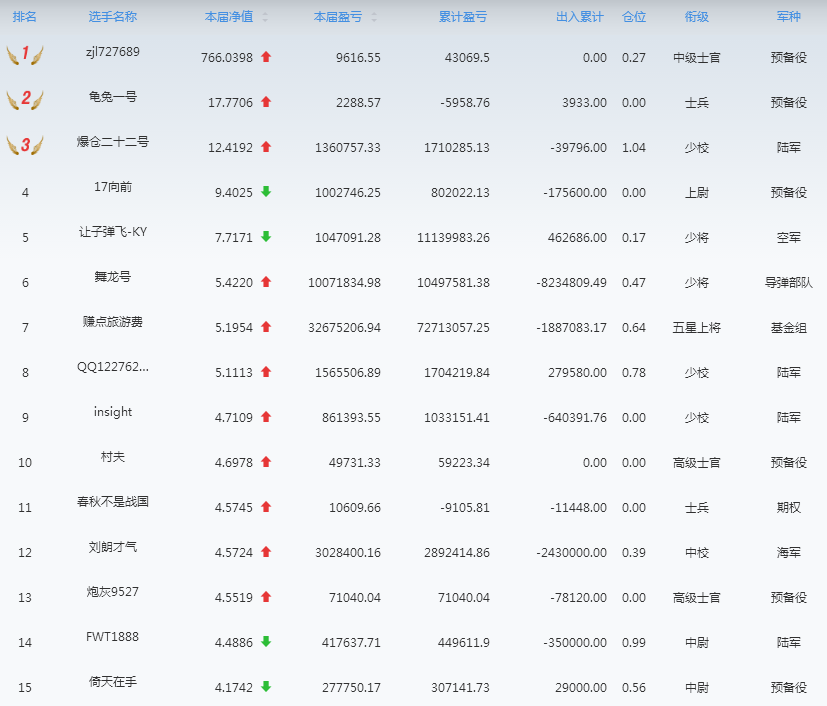Image resolution: width=827 pixels, height=706 pixels.
Task: Click green down arrow beside 4.1742
Action: pyautogui.click(x=266, y=686)
